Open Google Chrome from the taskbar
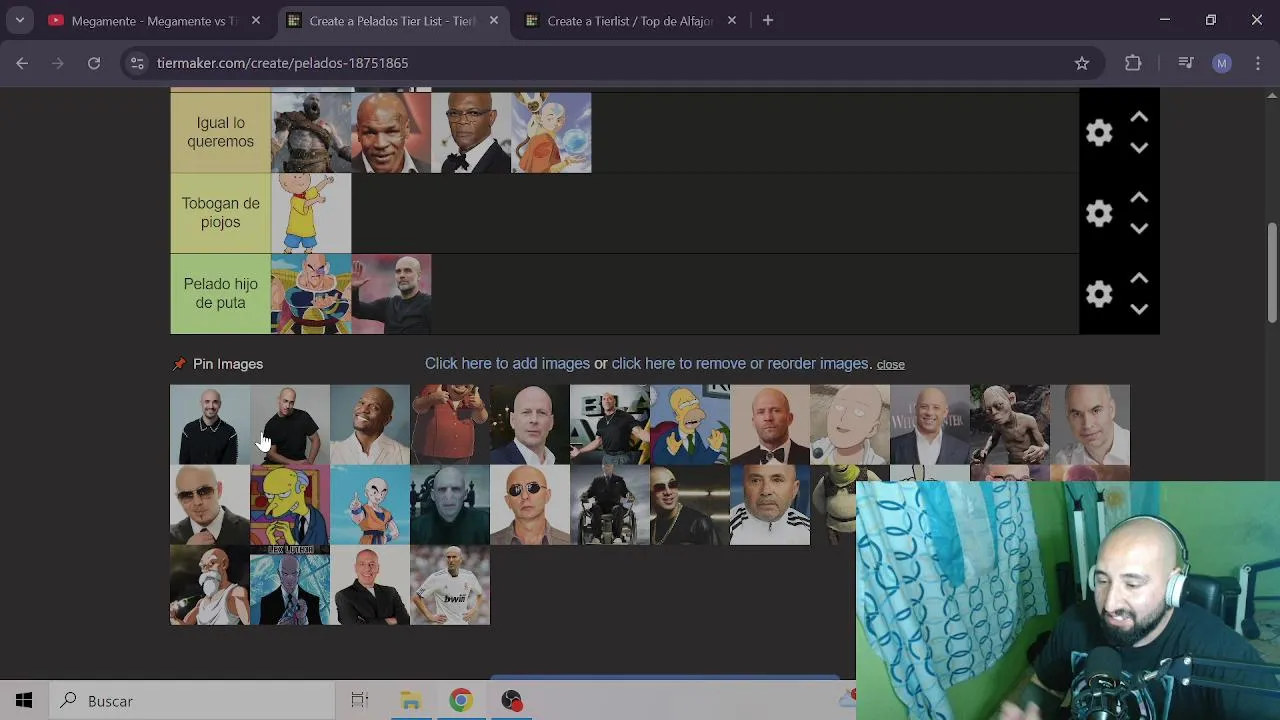This screenshot has width=1280, height=720. point(461,701)
